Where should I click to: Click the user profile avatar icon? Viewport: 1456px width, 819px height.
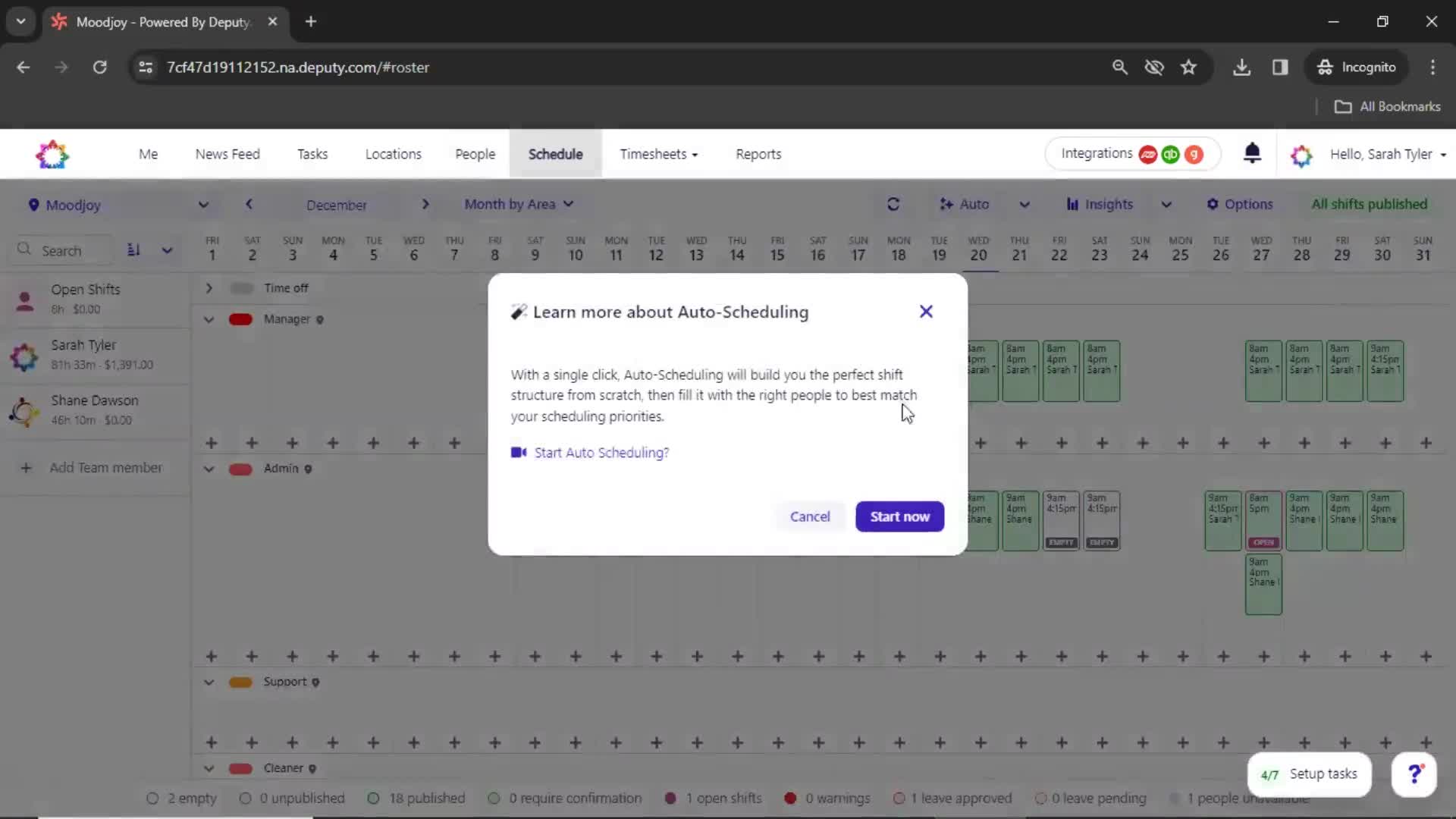click(x=1301, y=154)
